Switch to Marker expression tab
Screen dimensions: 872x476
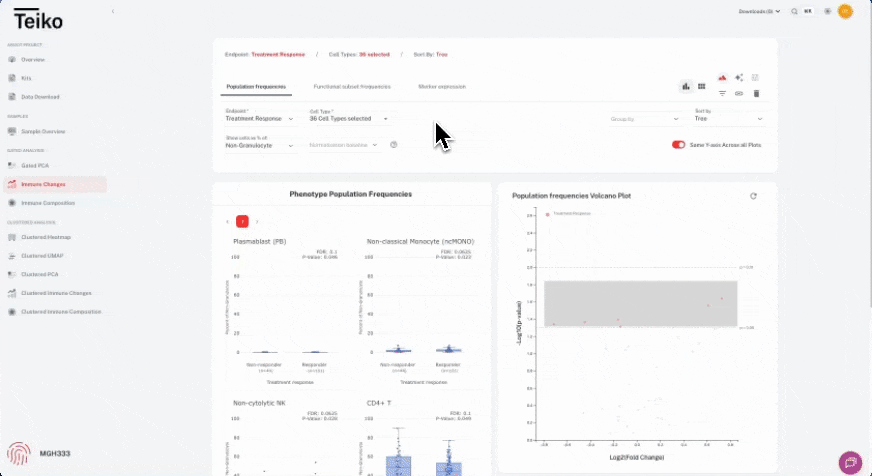click(442, 87)
